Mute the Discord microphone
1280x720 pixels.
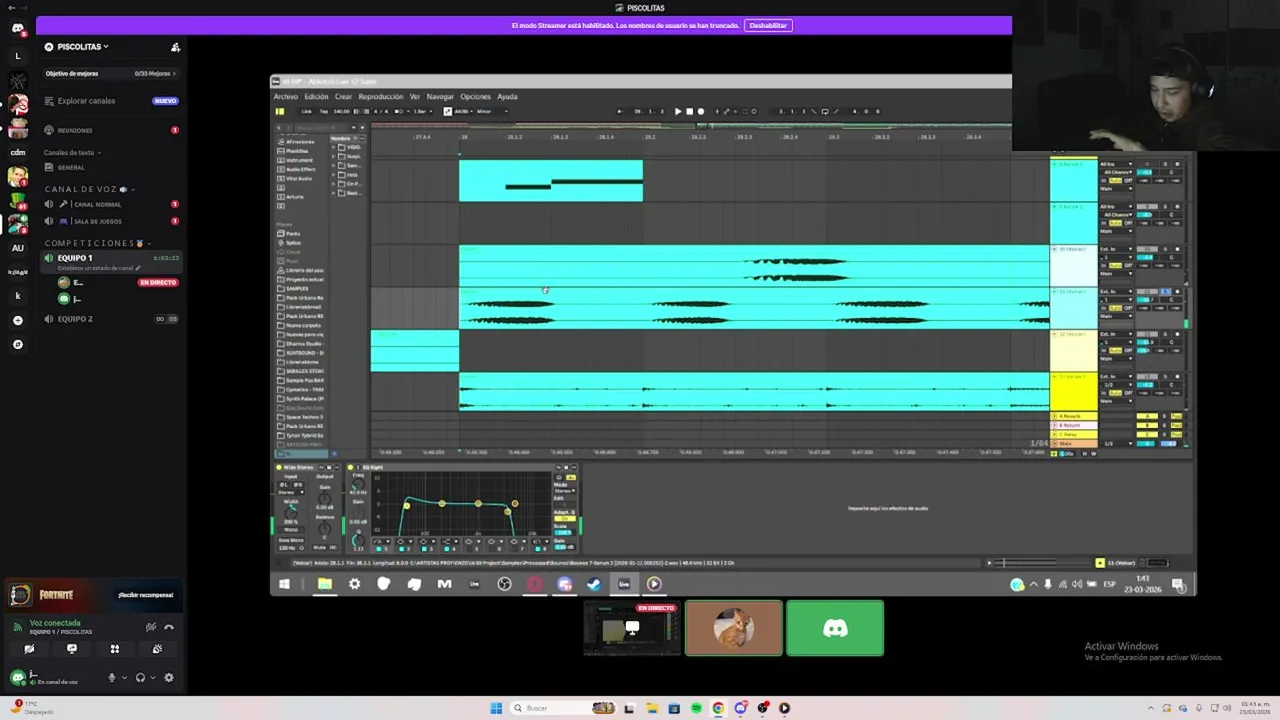point(112,677)
